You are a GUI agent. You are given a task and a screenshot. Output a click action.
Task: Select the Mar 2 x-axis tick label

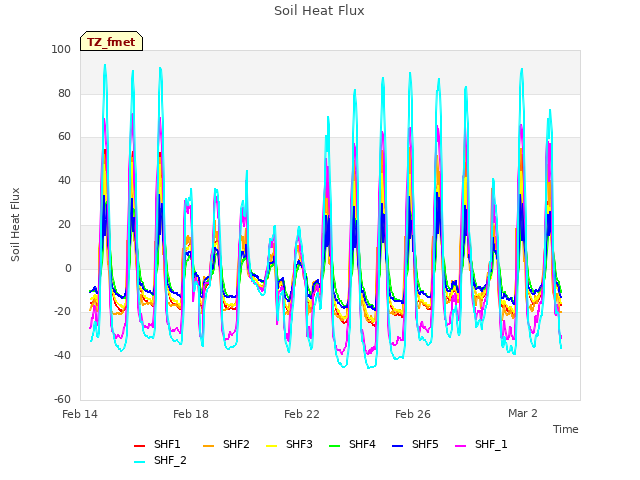click(523, 413)
